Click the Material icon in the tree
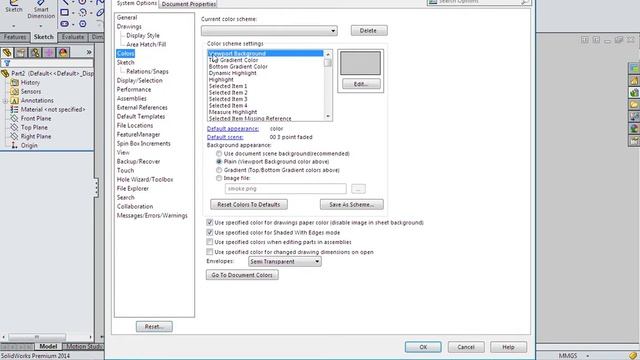The width and height of the screenshot is (640, 360). (14, 109)
